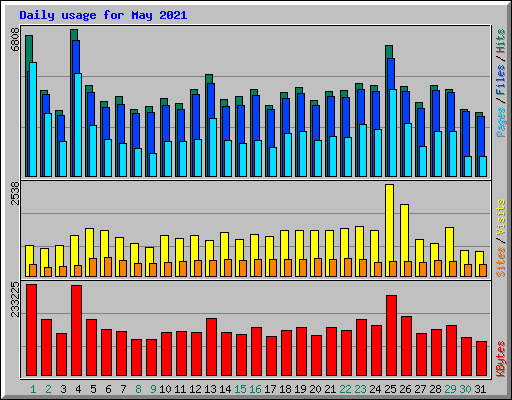Click day 20 on the date axis
512x400 pixels.
(x=315, y=389)
